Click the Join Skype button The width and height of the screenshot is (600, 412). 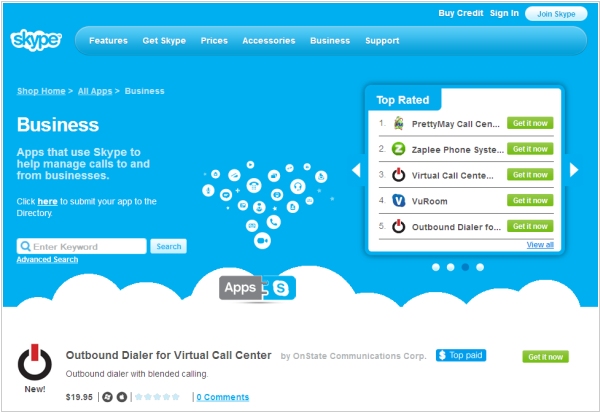tap(556, 14)
